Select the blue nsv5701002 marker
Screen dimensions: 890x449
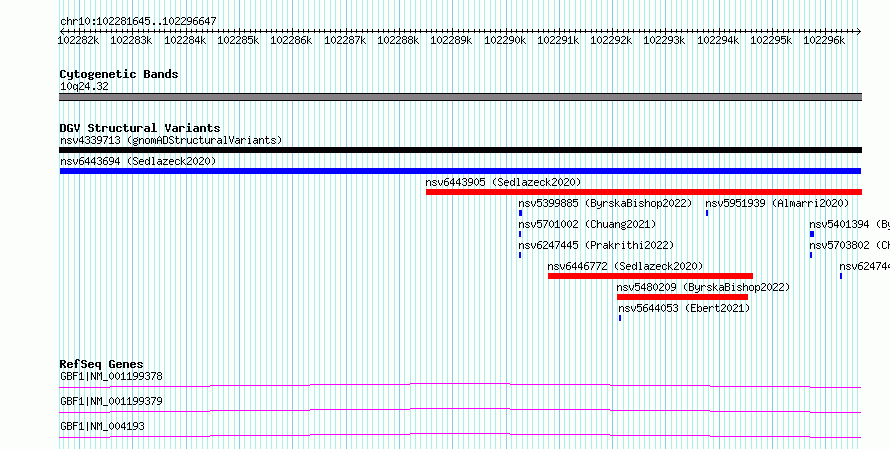coord(520,234)
